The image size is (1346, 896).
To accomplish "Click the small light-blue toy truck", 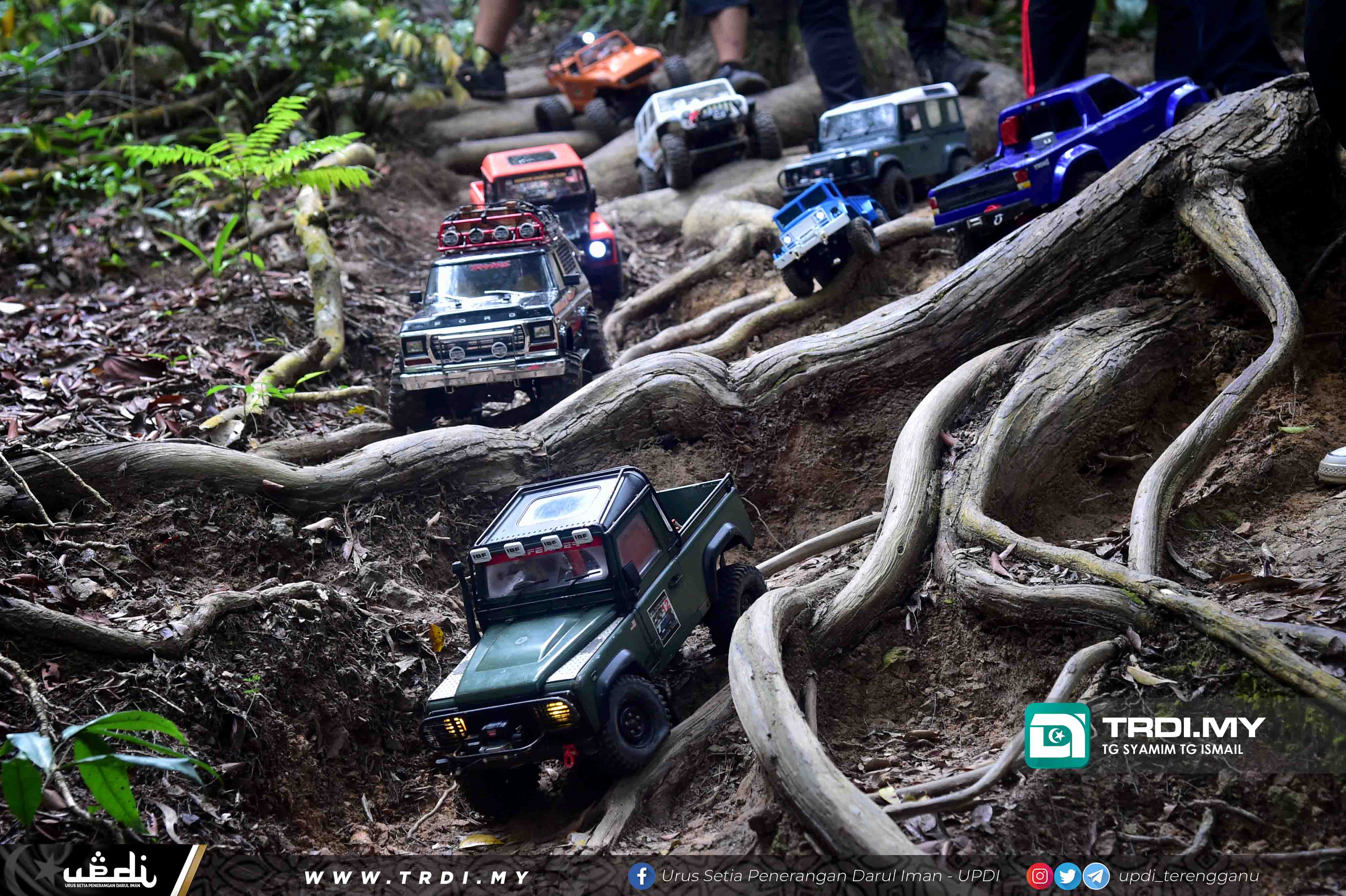I will (823, 234).
